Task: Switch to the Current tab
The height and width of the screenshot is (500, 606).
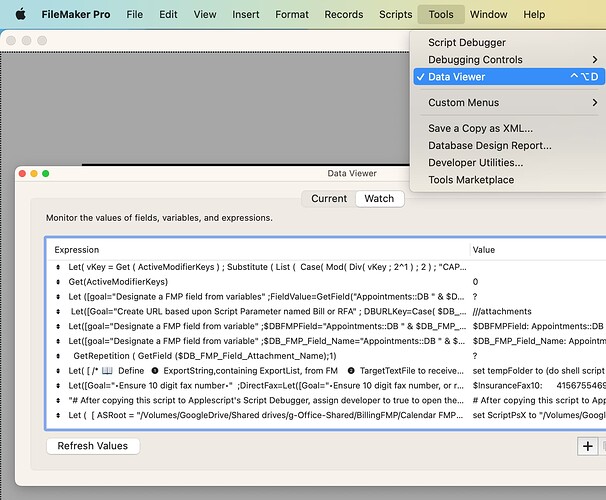Action: pyautogui.click(x=329, y=199)
